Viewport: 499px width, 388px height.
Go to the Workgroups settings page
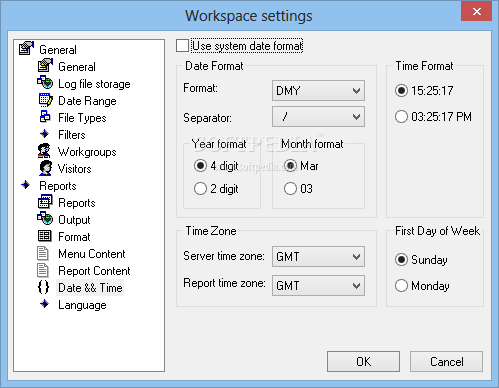(87, 152)
